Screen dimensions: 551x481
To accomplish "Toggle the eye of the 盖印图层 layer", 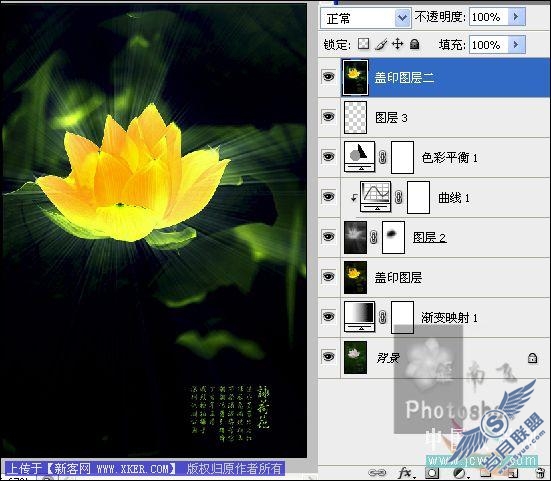I will (329, 277).
